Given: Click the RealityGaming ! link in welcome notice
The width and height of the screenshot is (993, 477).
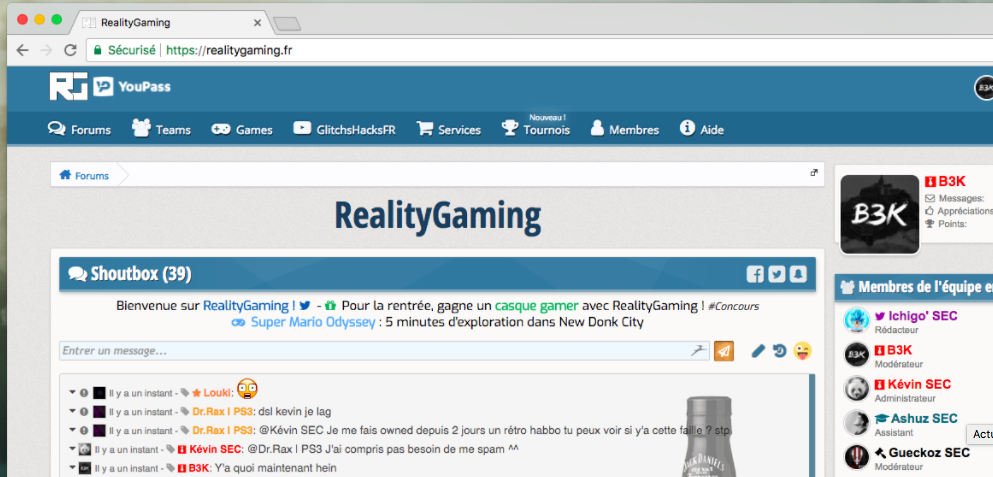Looking at the screenshot, I should 250,305.
